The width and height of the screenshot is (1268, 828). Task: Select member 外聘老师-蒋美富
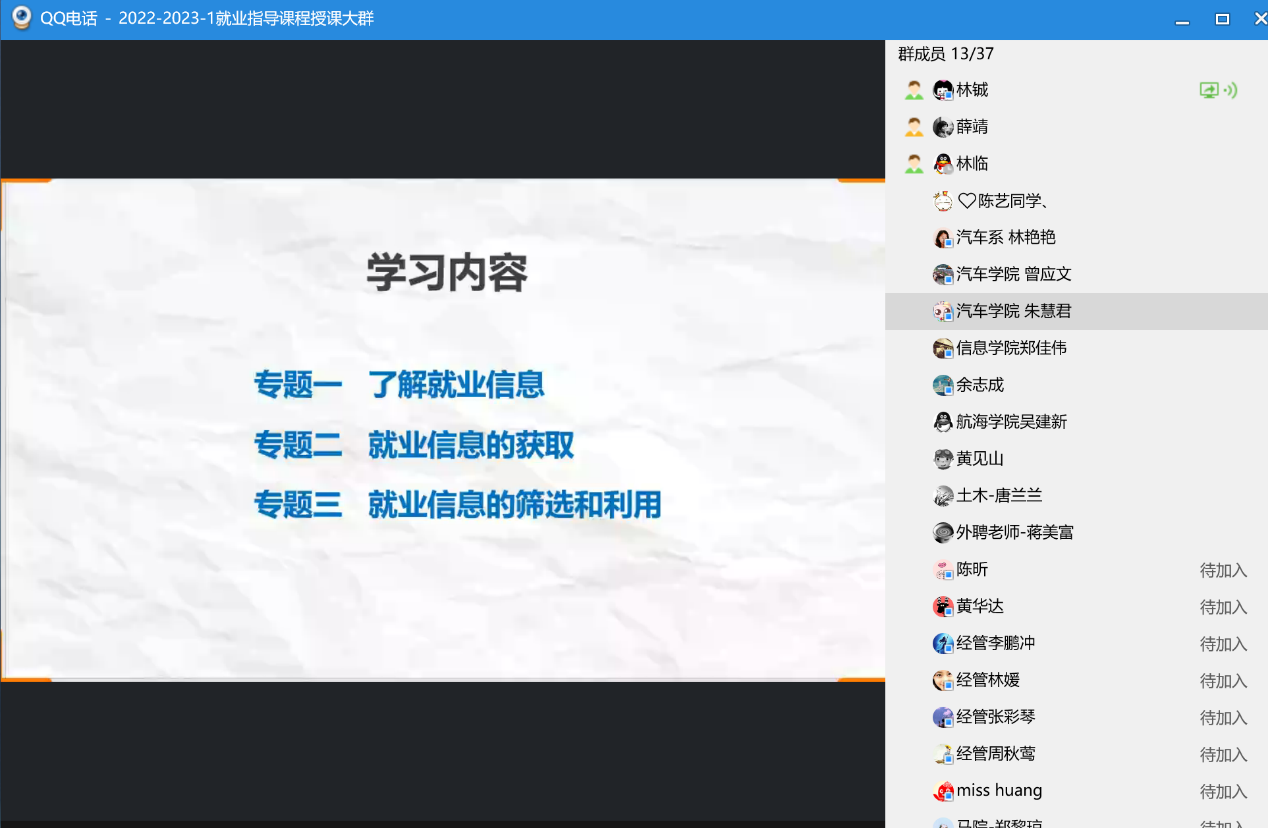[1014, 532]
